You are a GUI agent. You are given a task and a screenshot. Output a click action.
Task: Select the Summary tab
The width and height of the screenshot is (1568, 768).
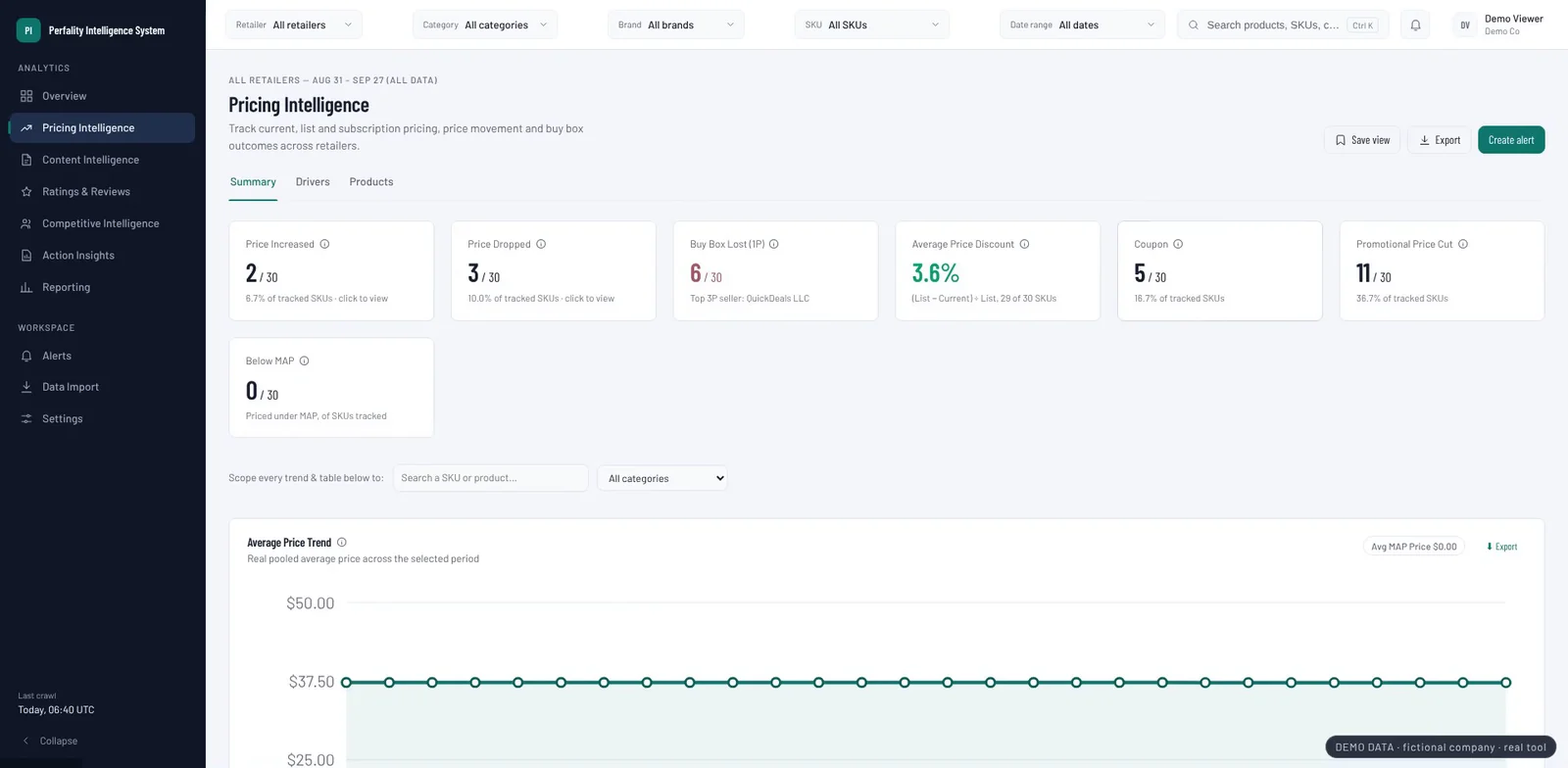point(253,182)
